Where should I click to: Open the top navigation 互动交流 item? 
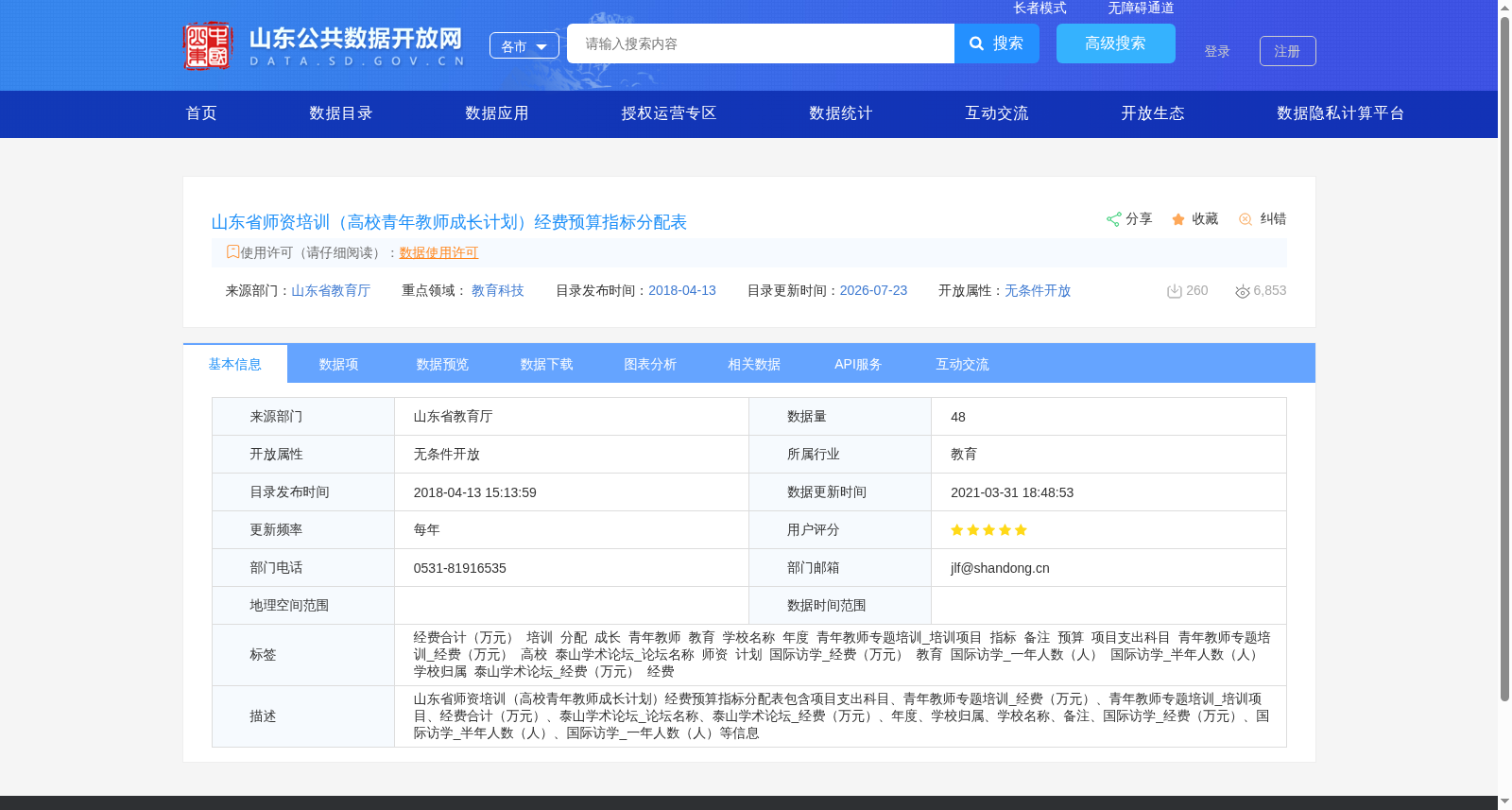point(997,113)
